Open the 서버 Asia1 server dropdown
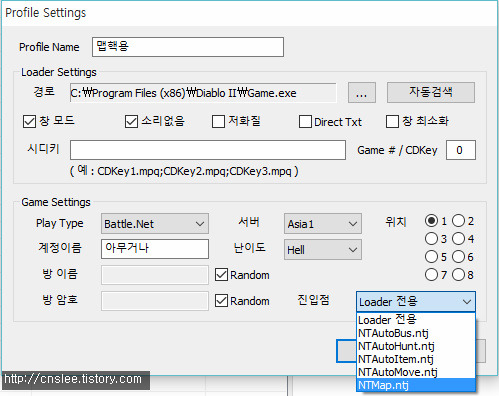The height and width of the screenshot is (396, 499). [323, 224]
